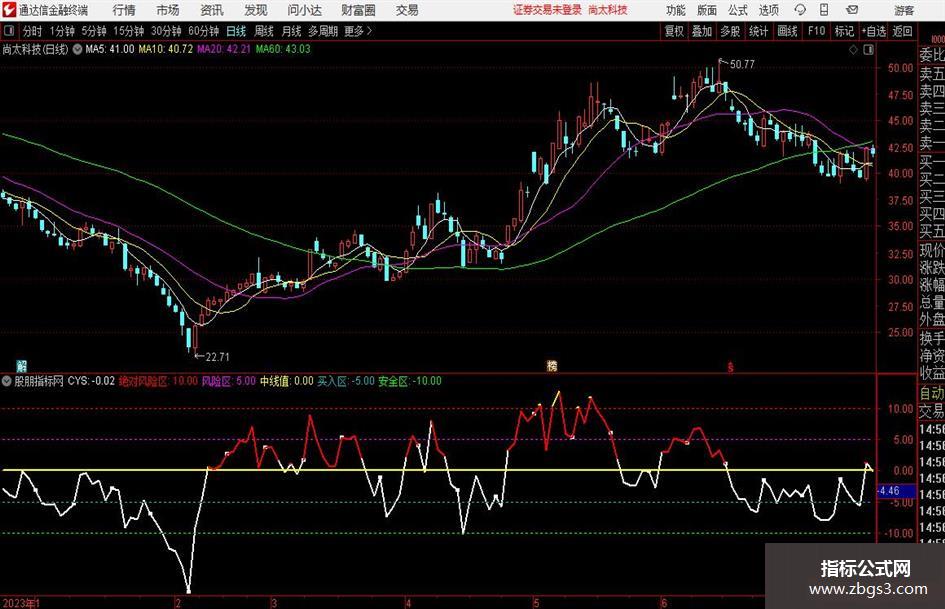Screen dimensions: 945x609
Task: Switch to 5分钟 period tab
Action: [x=94, y=31]
